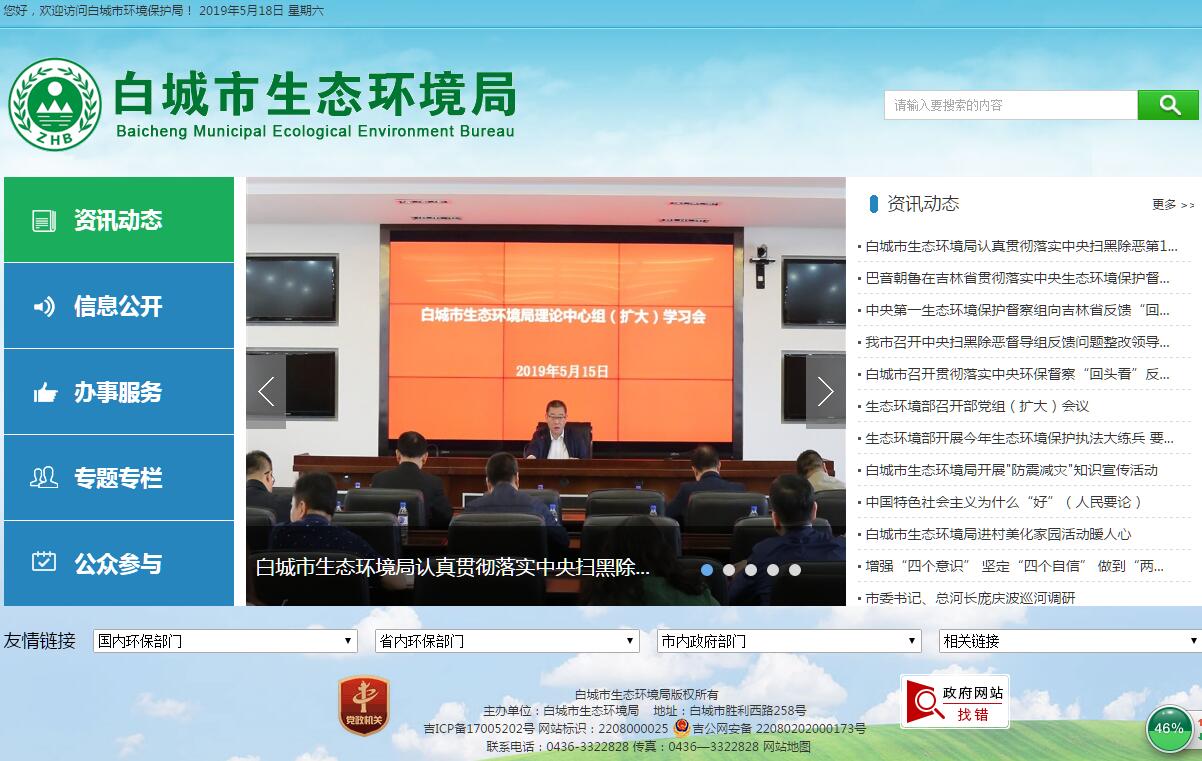The image size is (1202, 761).
Task: Select the fifth carousel dot indicator
Action: pyautogui.click(x=795, y=570)
